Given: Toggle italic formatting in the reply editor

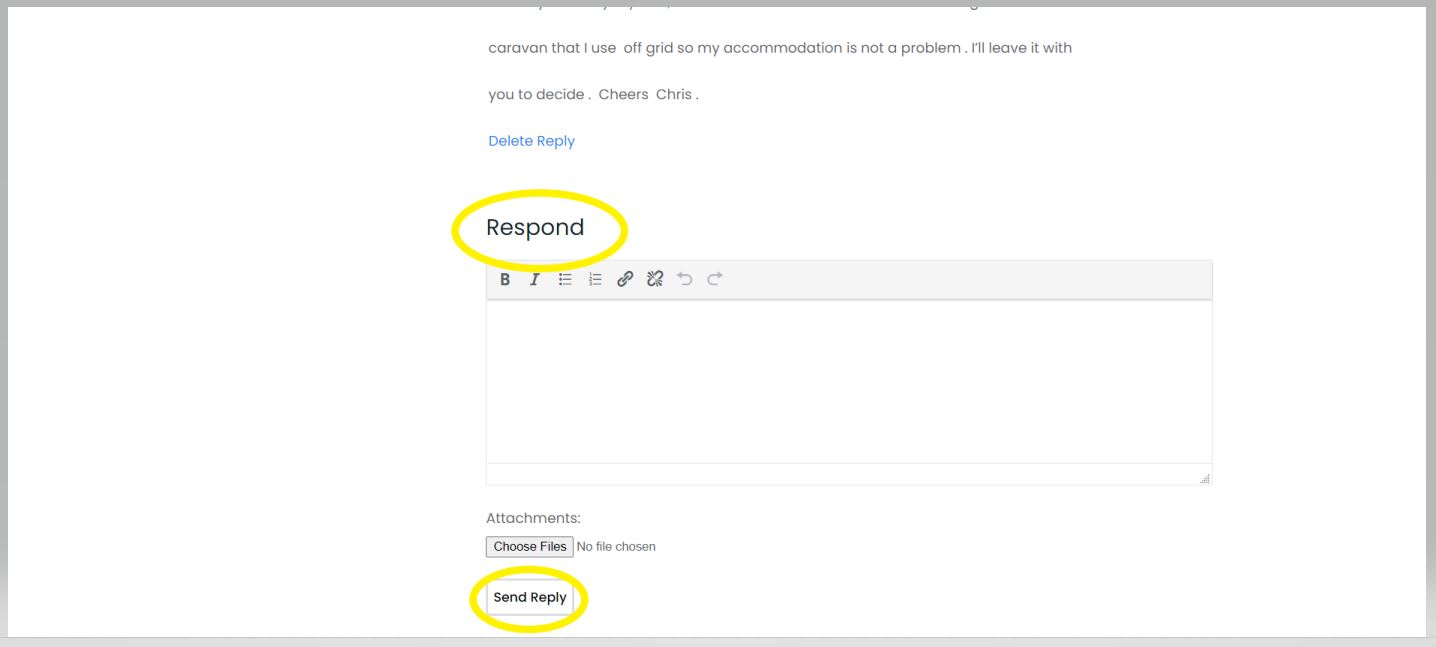Looking at the screenshot, I should click(x=535, y=280).
